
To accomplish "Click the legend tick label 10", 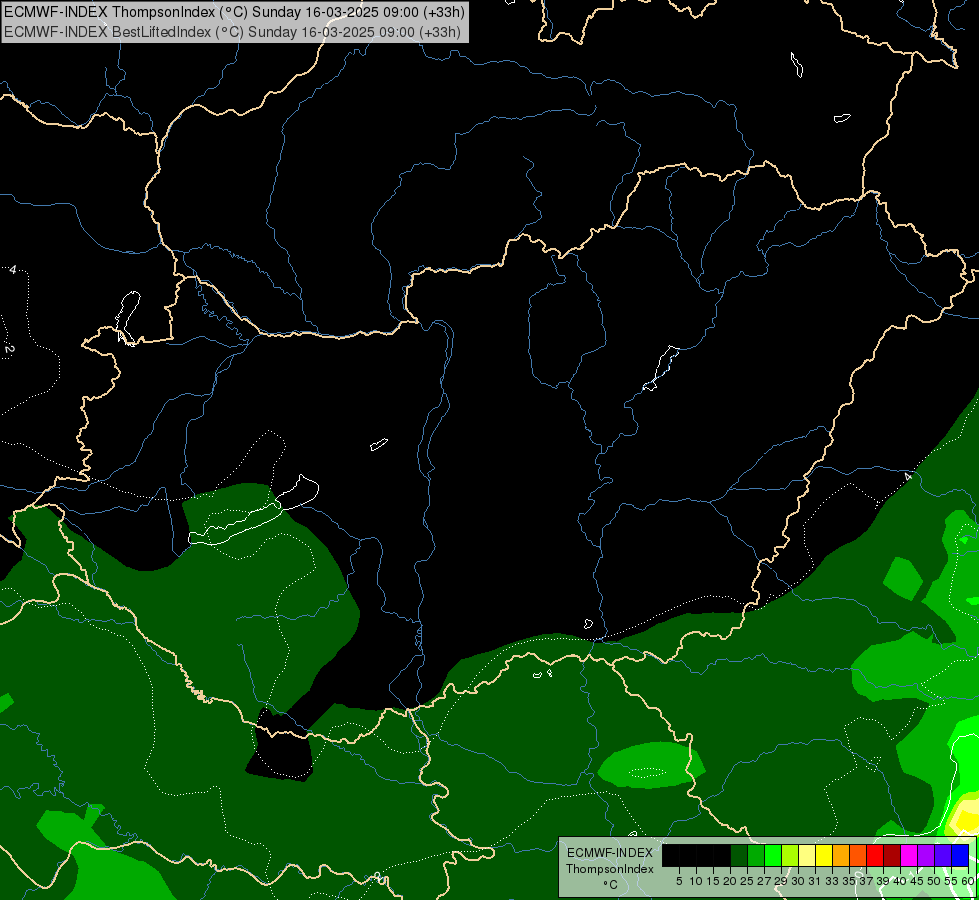I will click(x=696, y=881).
